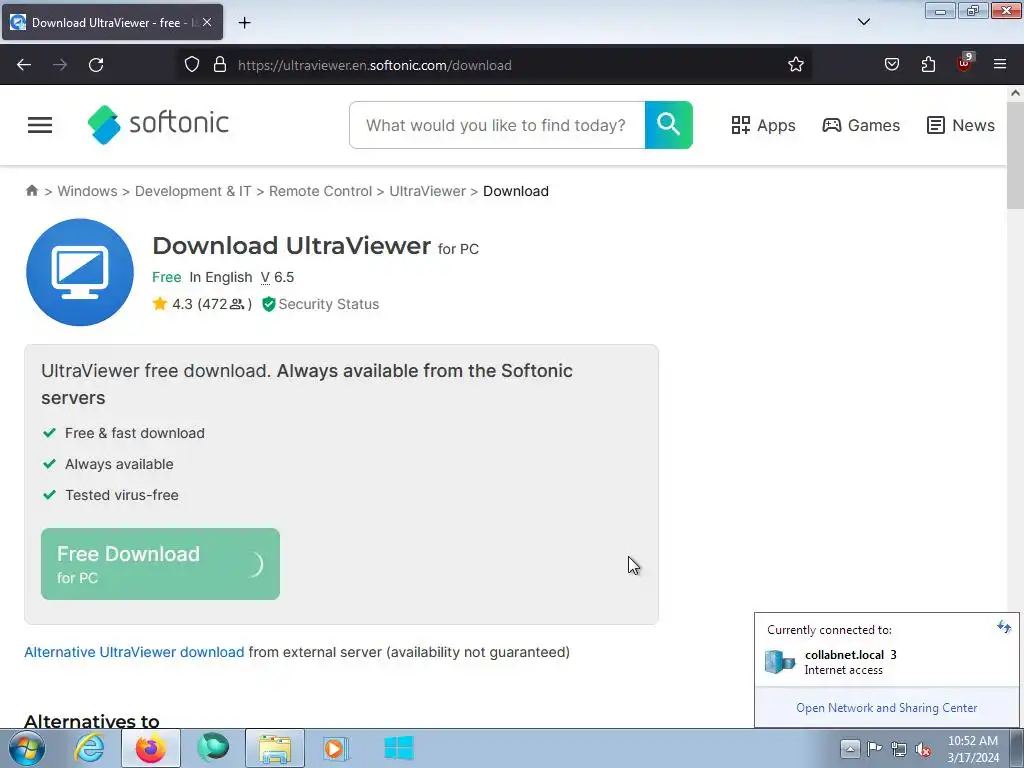Show hidden tray icons arrow
Viewport: 1024px width, 768px height.
click(x=850, y=748)
